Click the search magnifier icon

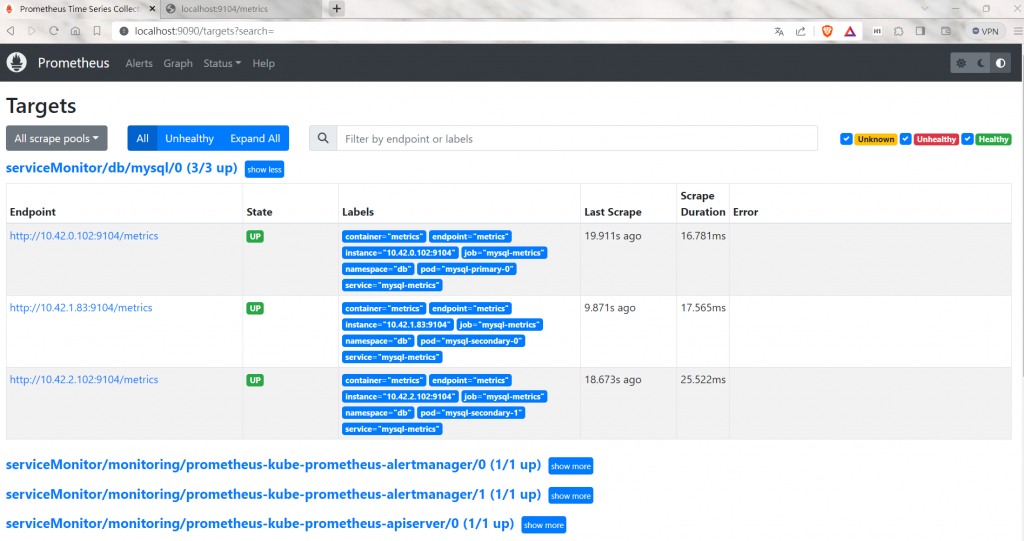(323, 139)
